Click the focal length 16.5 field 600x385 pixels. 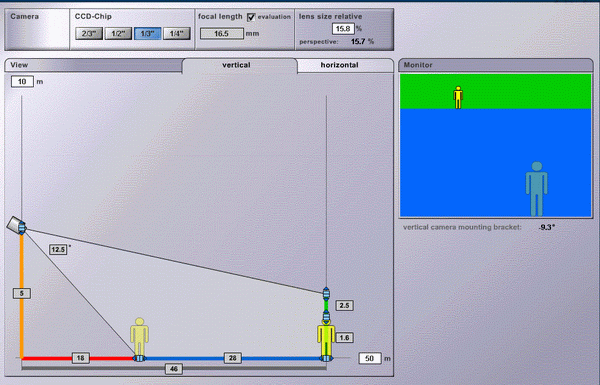coord(222,34)
